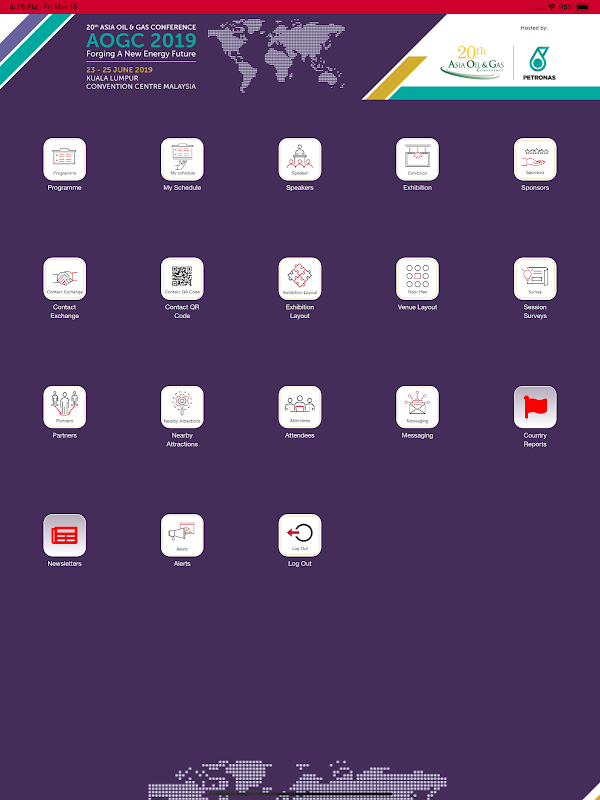The width and height of the screenshot is (600, 800).
Task: Click the '23 - 25 JUNE 2019' date text
Action: click(119, 70)
